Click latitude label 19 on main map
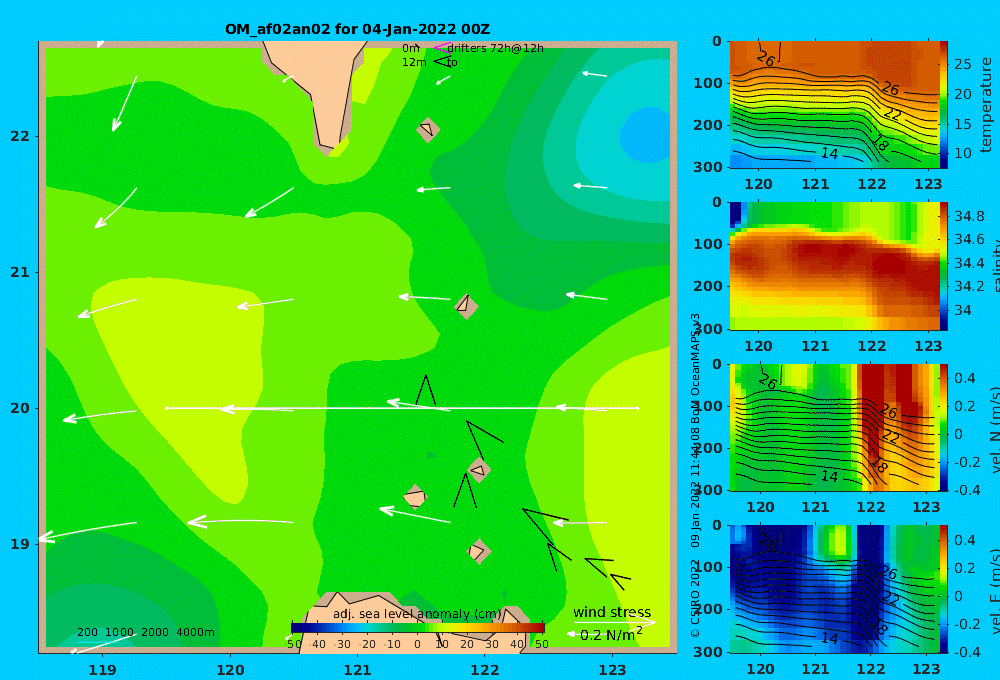Image resolution: width=1000 pixels, height=680 pixels. (20, 544)
